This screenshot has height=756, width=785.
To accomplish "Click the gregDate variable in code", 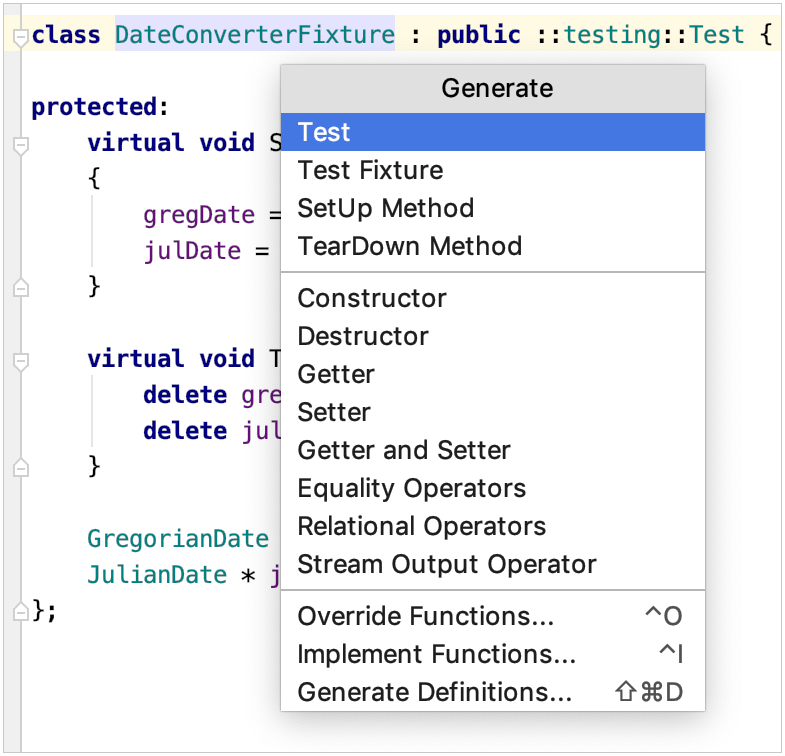I will (199, 215).
